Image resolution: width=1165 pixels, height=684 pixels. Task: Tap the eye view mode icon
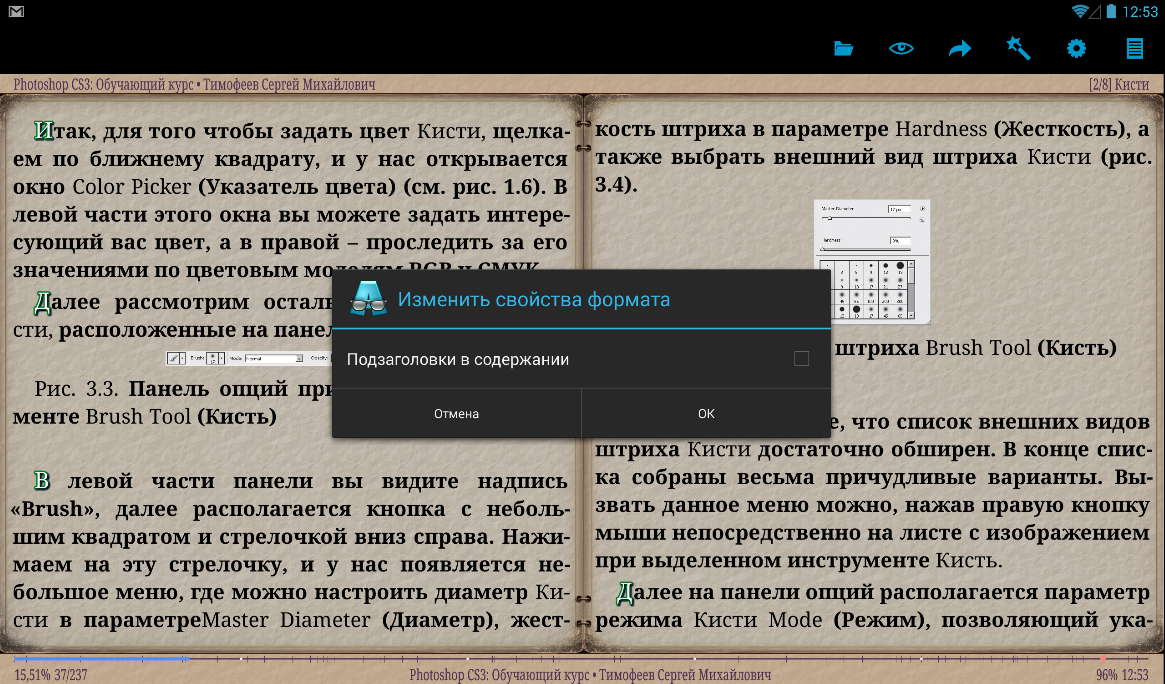[901, 49]
